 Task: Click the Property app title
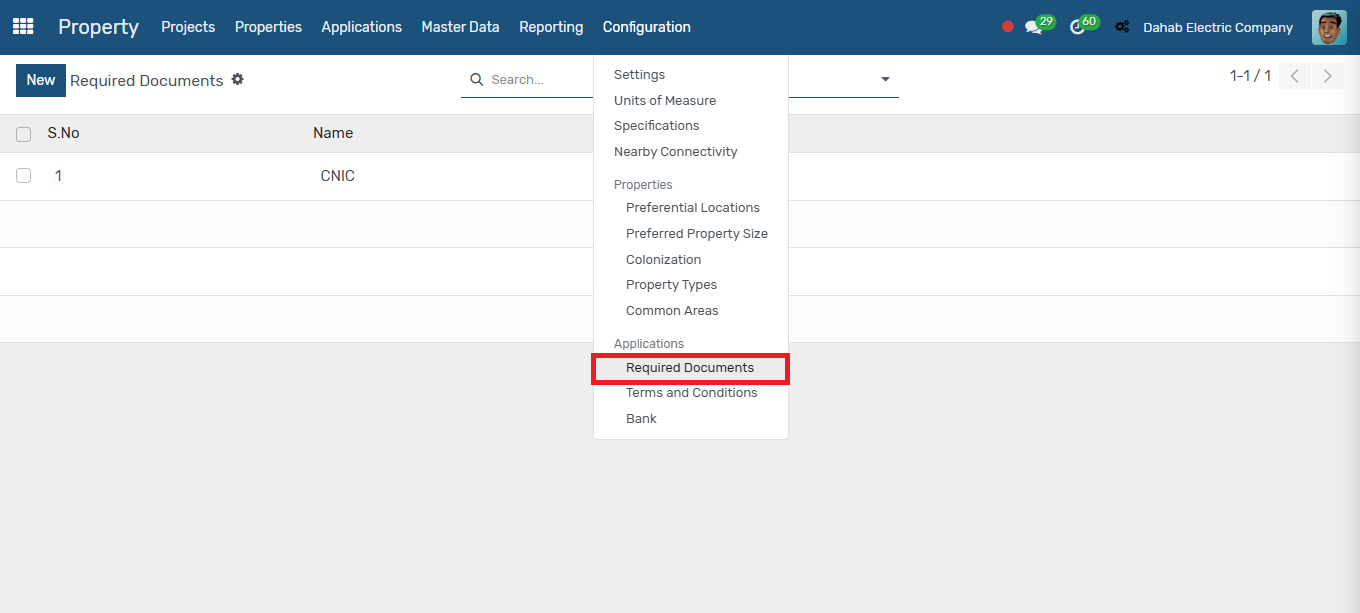(x=98, y=27)
